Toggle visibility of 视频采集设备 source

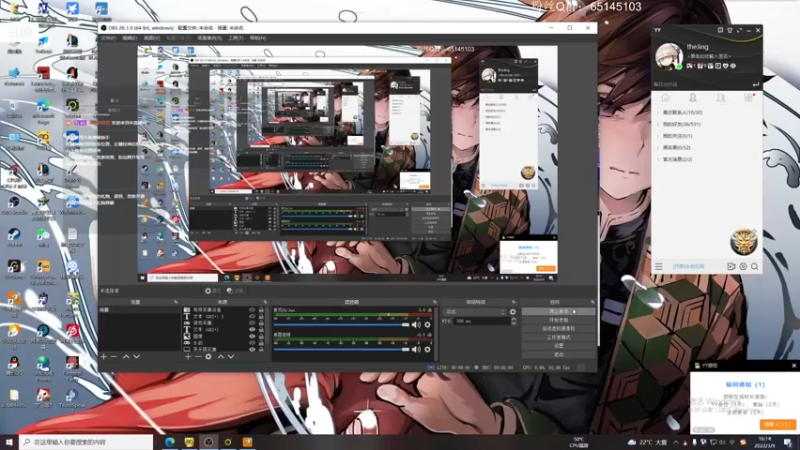tap(252, 310)
